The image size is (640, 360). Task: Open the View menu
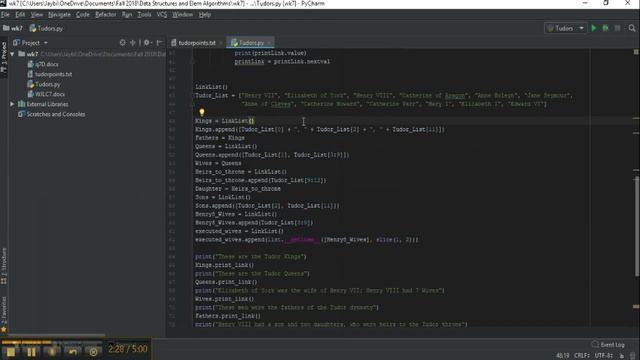pyautogui.click(x=37, y=14)
